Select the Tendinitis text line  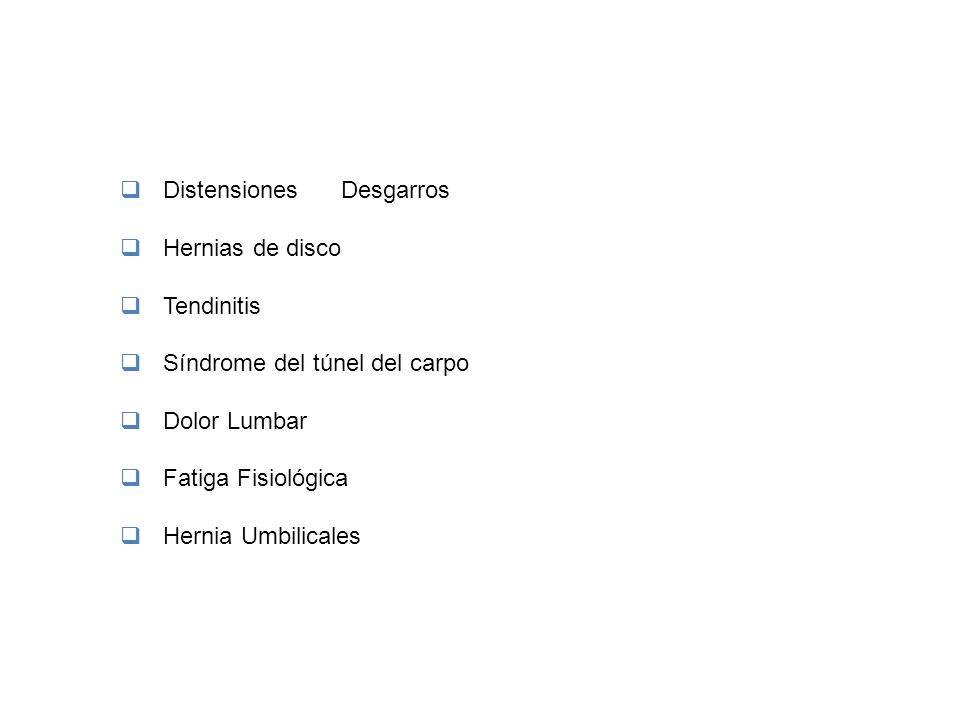[212, 306]
